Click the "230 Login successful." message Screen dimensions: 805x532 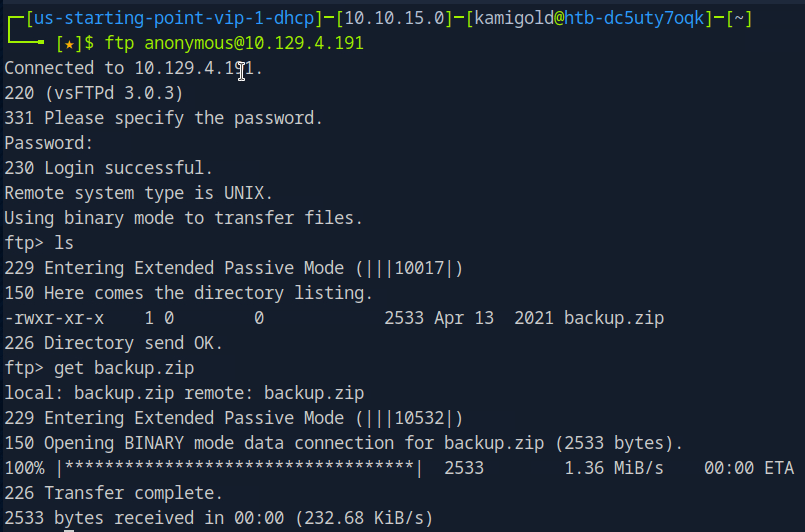[x=108, y=167]
